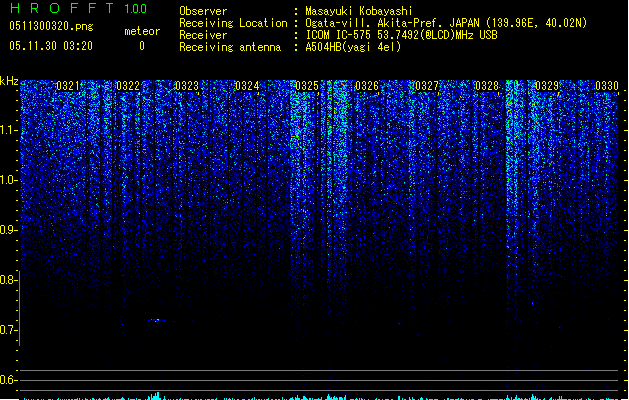Click antenna value A504HB(yagi 4el)

click(x=353, y=47)
